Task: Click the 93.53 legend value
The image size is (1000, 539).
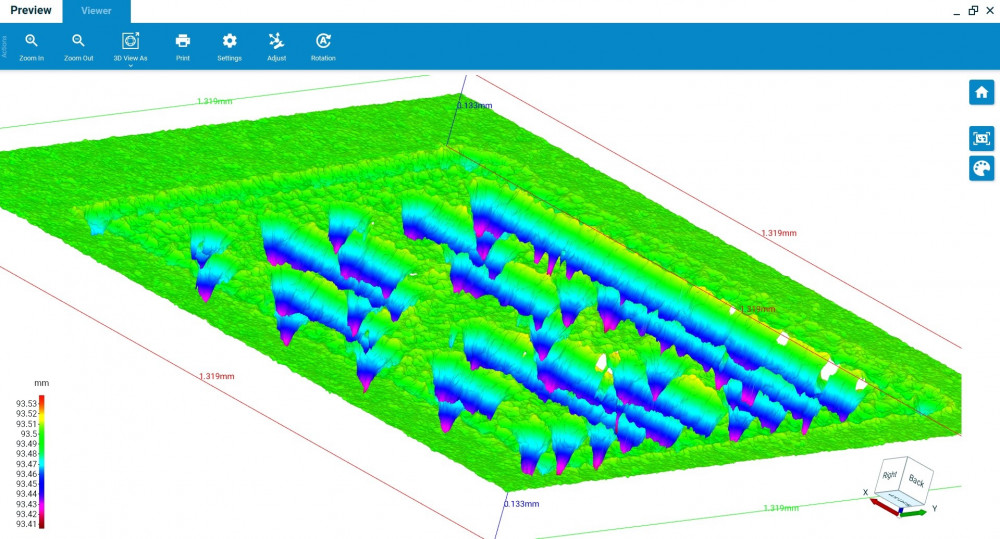Action: (27, 404)
